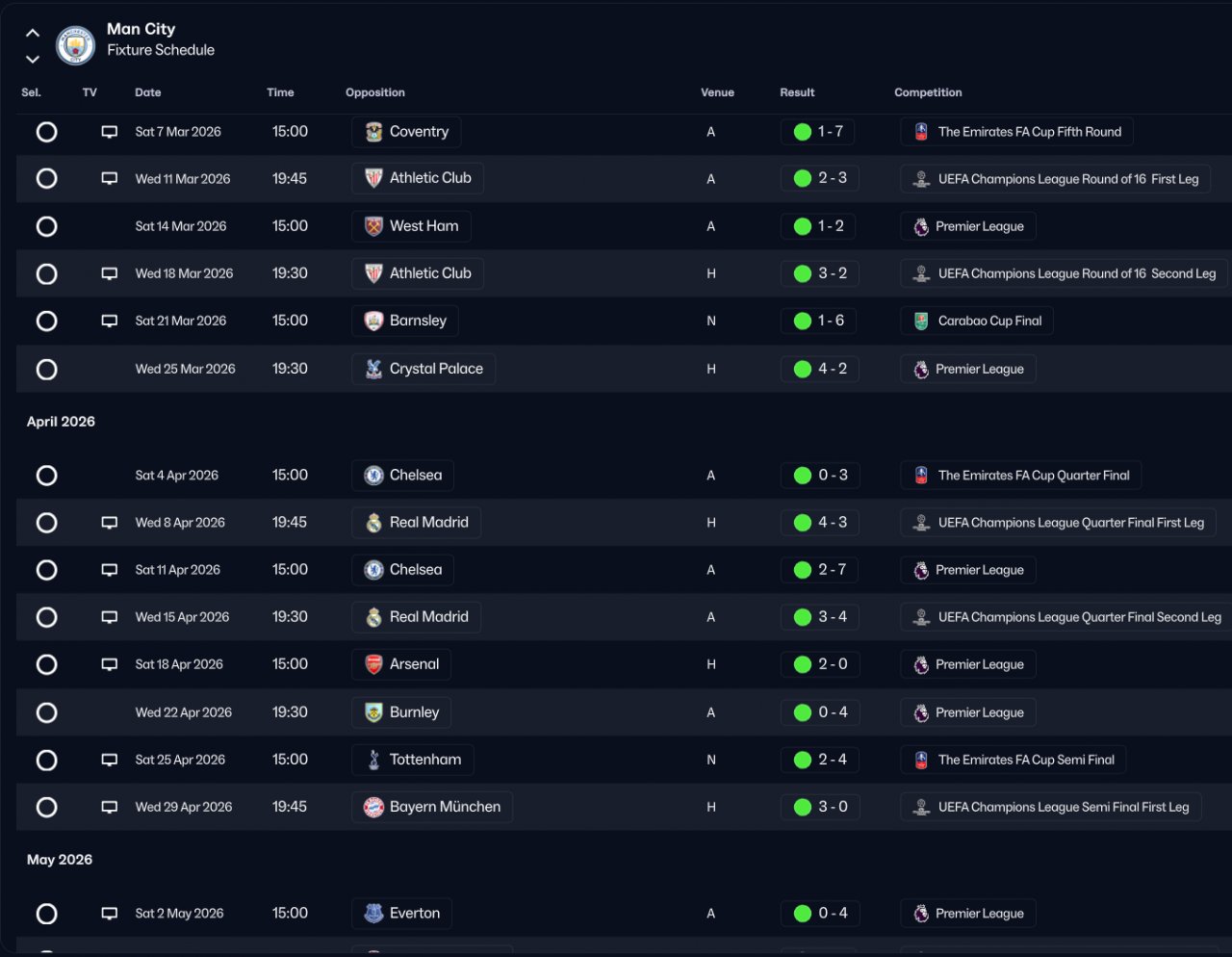Click TV icon for 11 Apr Chelsea match
Image resolution: width=1232 pixels, height=957 pixels.
110,570
